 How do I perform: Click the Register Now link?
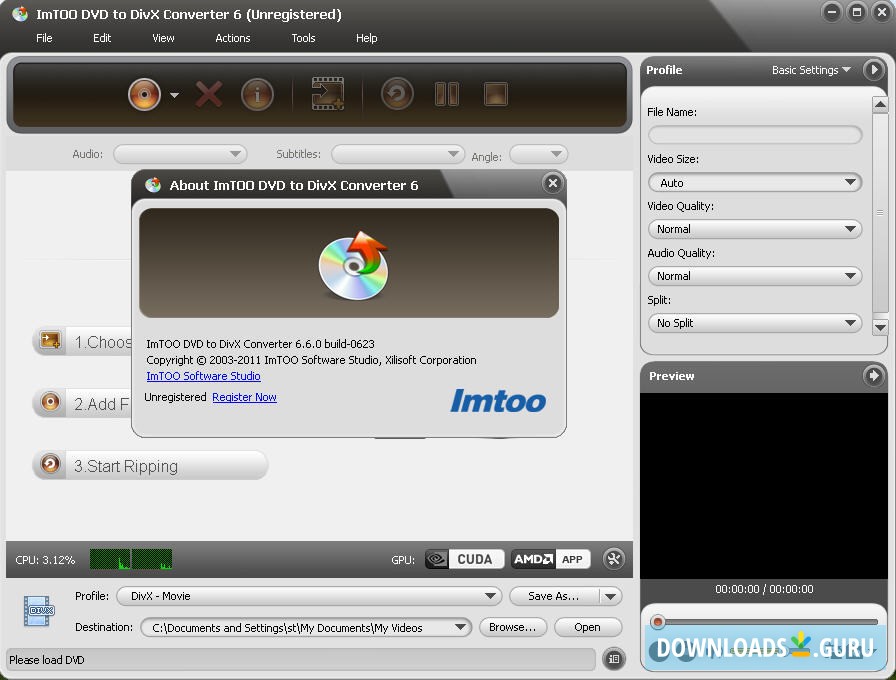[x=245, y=397]
